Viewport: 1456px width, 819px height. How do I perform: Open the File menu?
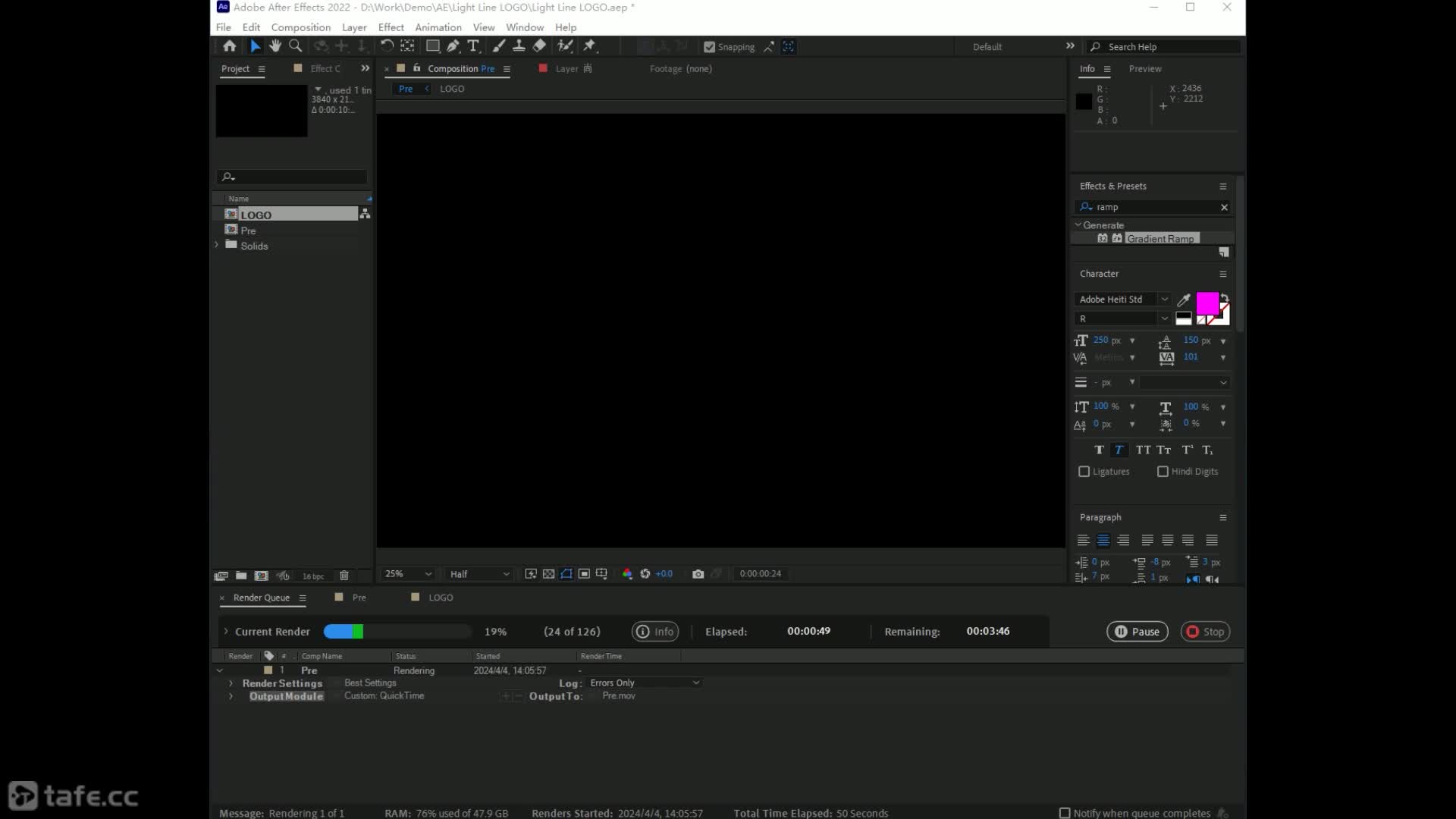pos(223,27)
